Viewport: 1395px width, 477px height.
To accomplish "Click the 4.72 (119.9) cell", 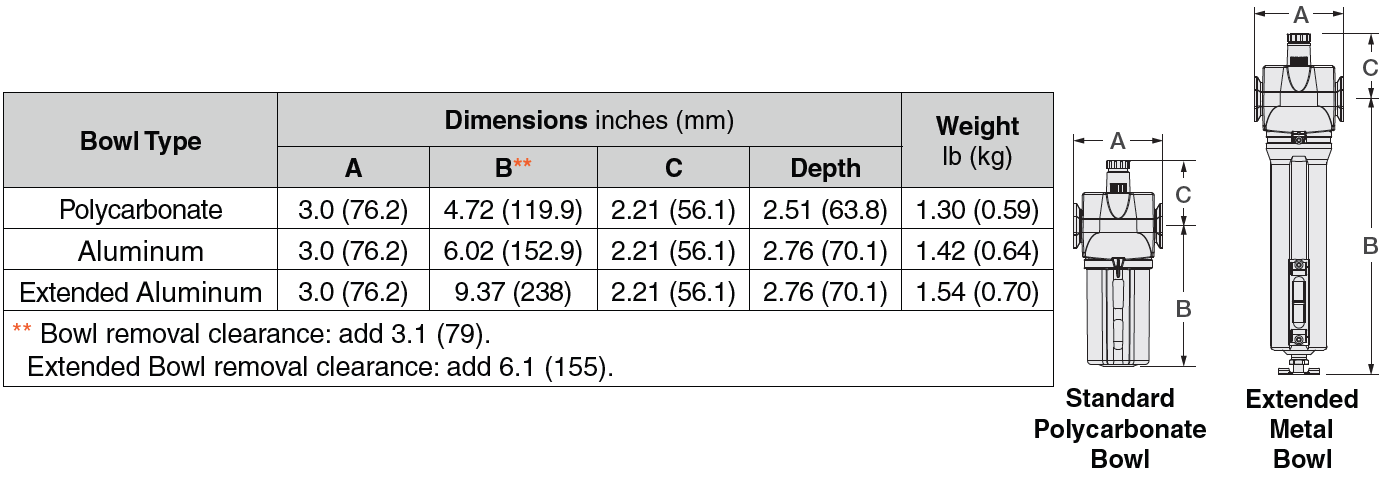I will click(512, 209).
